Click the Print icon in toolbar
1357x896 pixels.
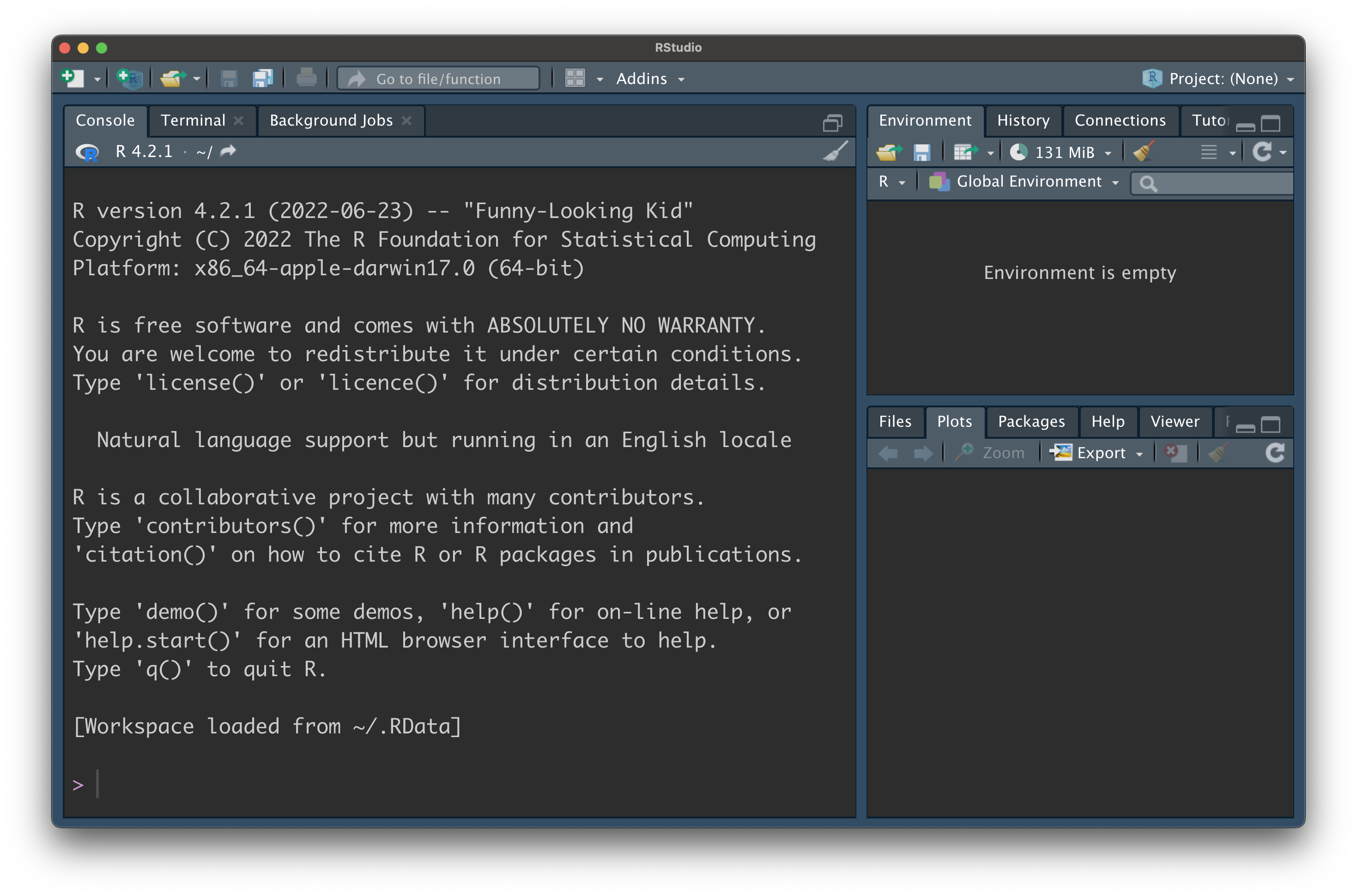coord(307,78)
